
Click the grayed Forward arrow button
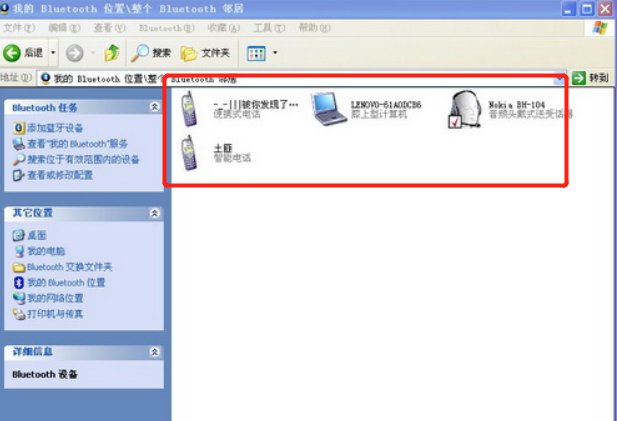point(74,53)
